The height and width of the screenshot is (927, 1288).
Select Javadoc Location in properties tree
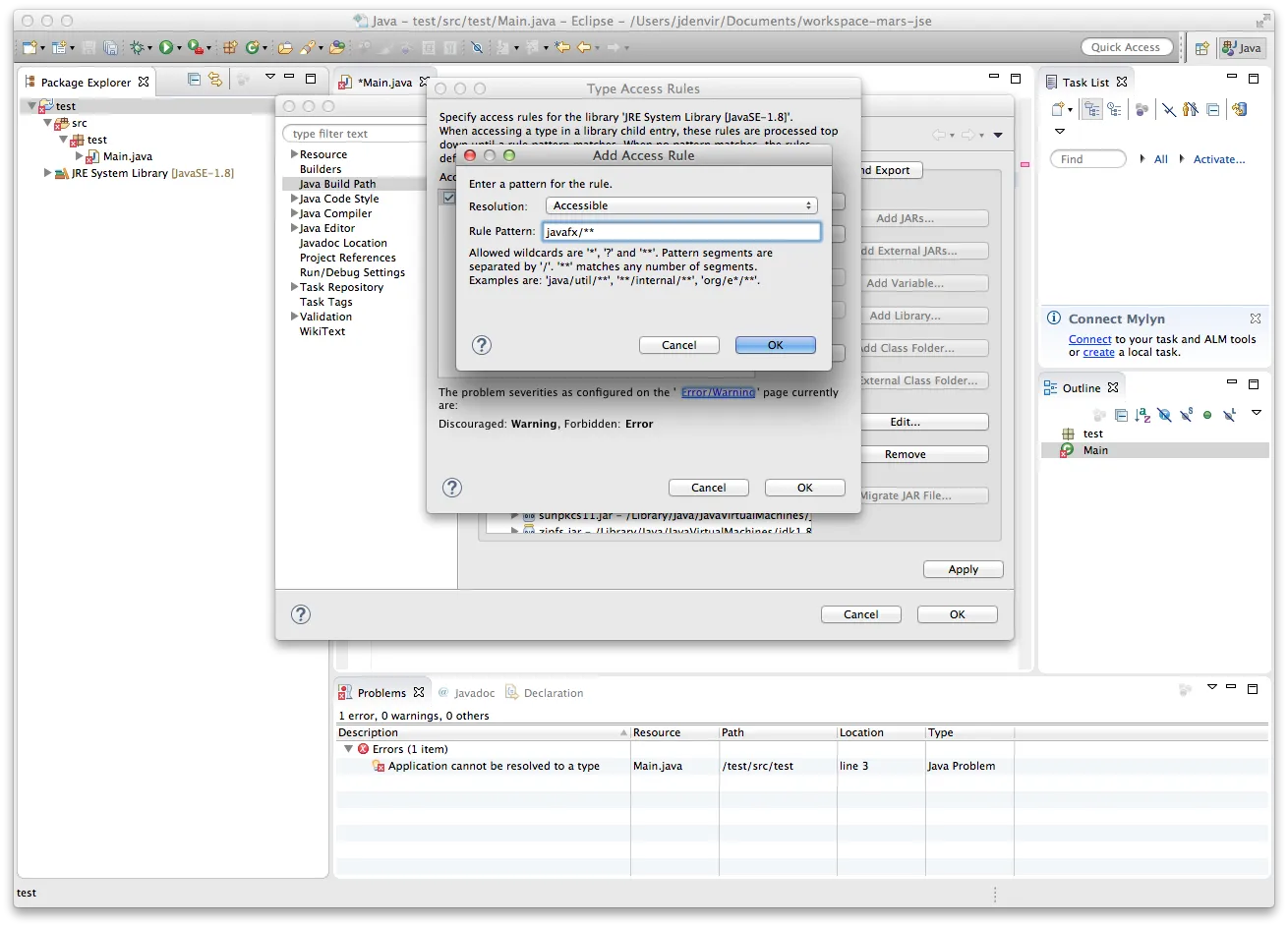(x=343, y=243)
